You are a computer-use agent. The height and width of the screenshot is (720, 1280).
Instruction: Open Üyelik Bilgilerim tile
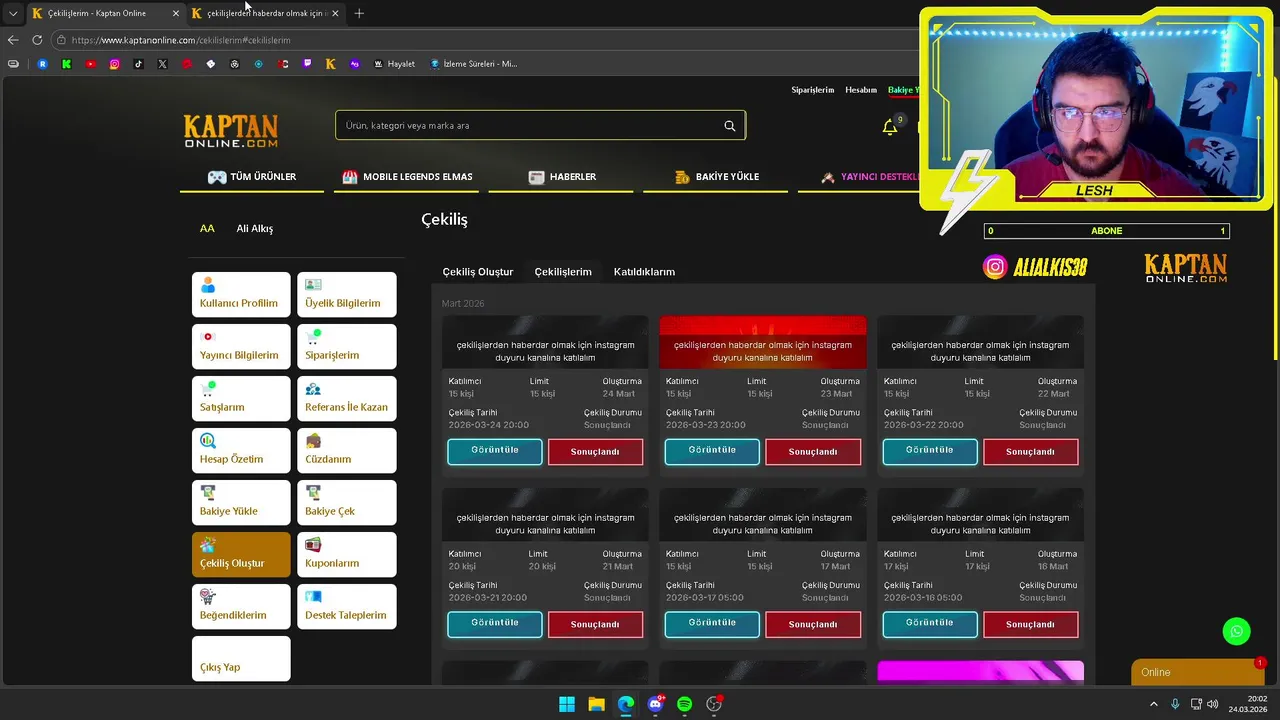pyautogui.click(x=347, y=294)
